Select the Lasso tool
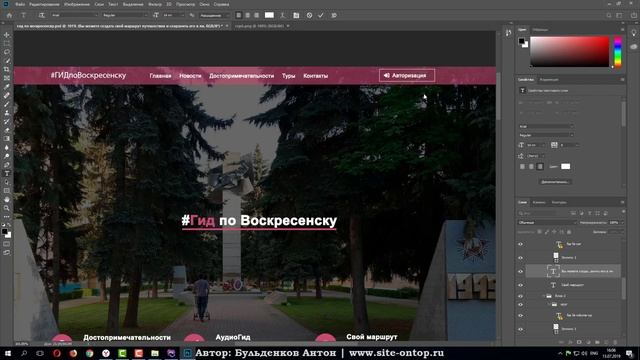Screen dimensions: 640x360 7,52
